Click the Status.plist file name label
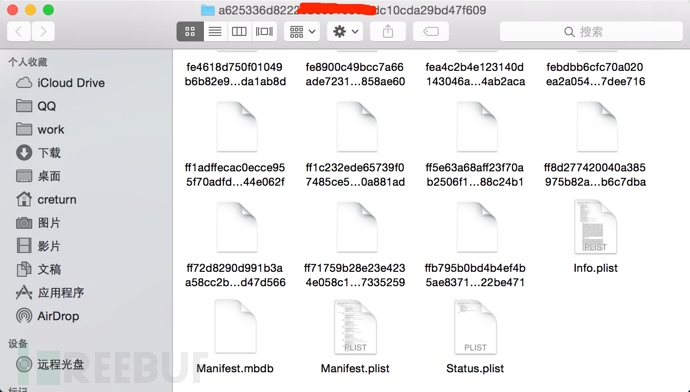The width and height of the screenshot is (690, 392). 475,368
